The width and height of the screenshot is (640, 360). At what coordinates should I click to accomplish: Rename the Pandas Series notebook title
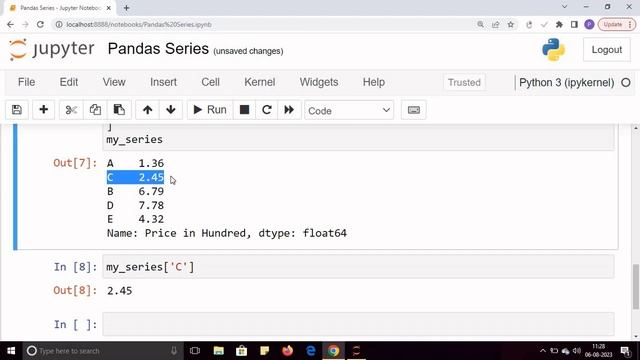click(158, 49)
